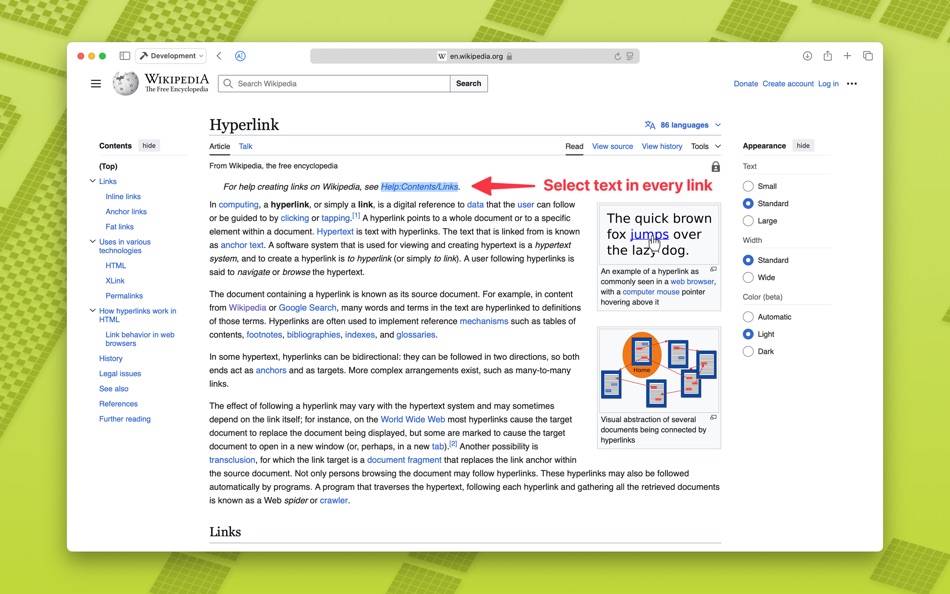Click the AdBlock extension icon in the toolbar
The width and height of the screenshot is (950, 594).
click(x=240, y=56)
